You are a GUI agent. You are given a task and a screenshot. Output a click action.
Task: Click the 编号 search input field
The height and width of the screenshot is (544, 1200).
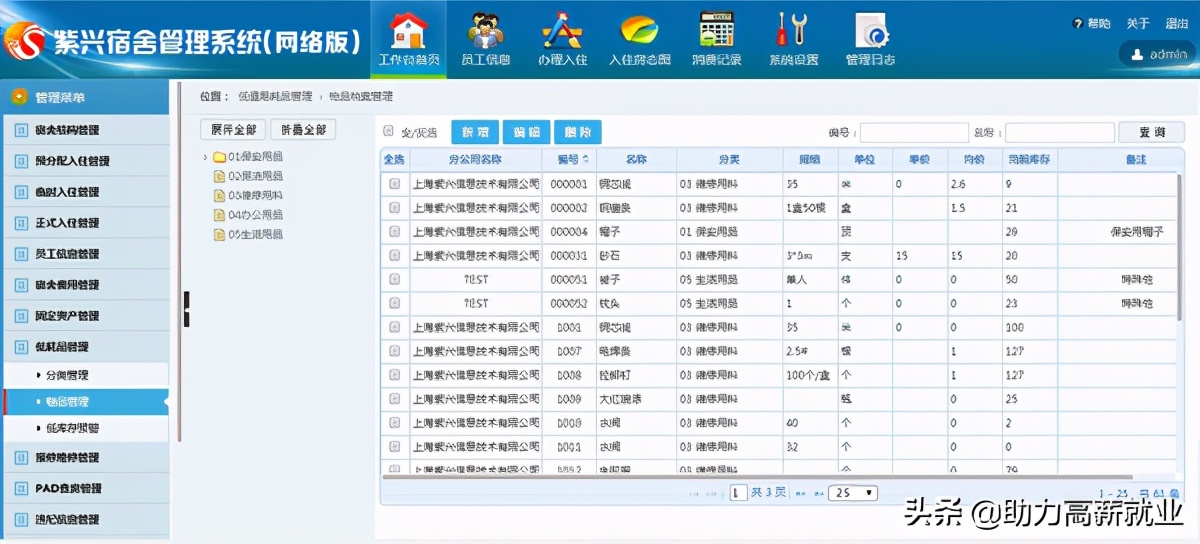click(914, 132)
